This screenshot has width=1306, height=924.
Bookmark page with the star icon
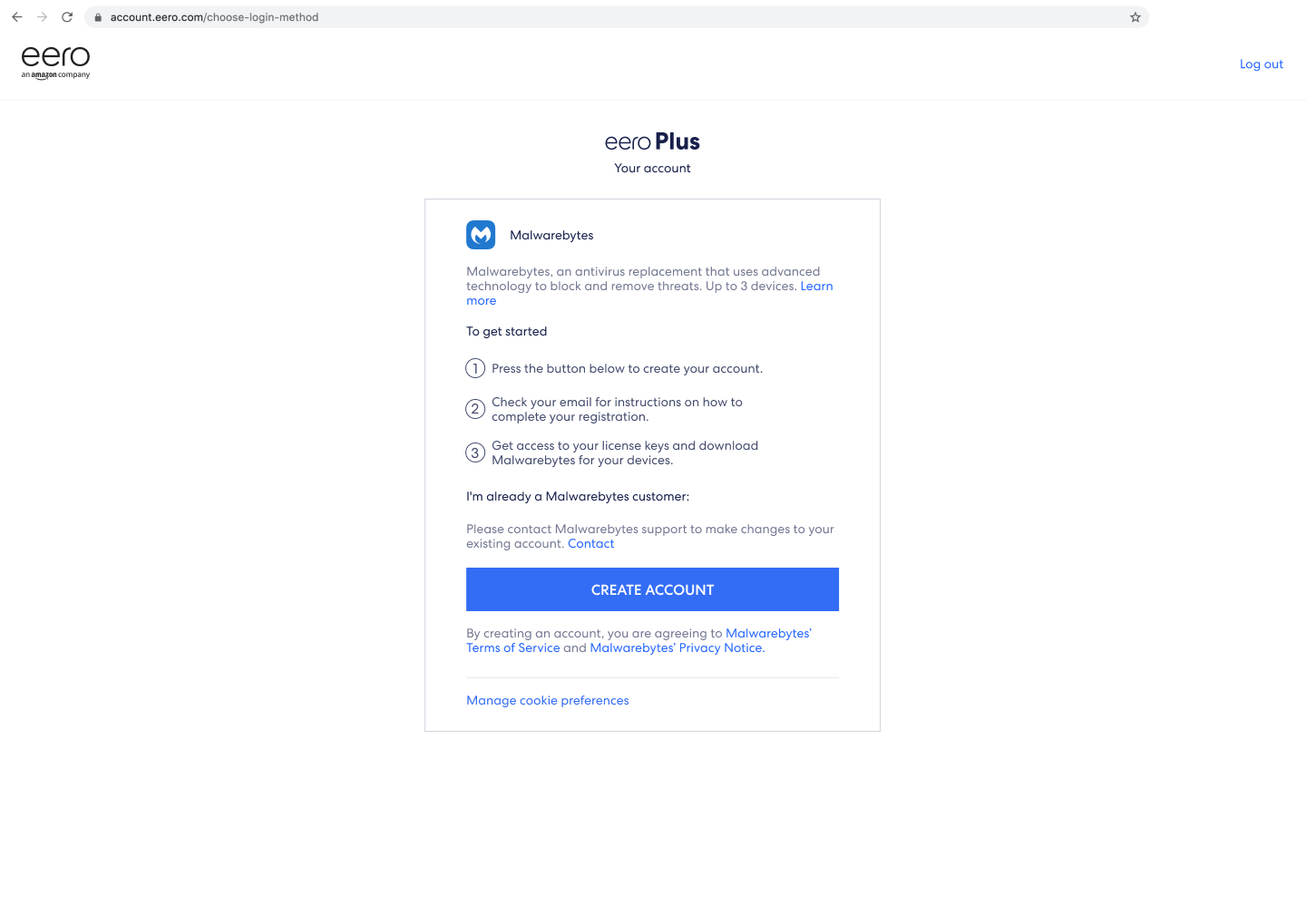[x=1135, y=17]
